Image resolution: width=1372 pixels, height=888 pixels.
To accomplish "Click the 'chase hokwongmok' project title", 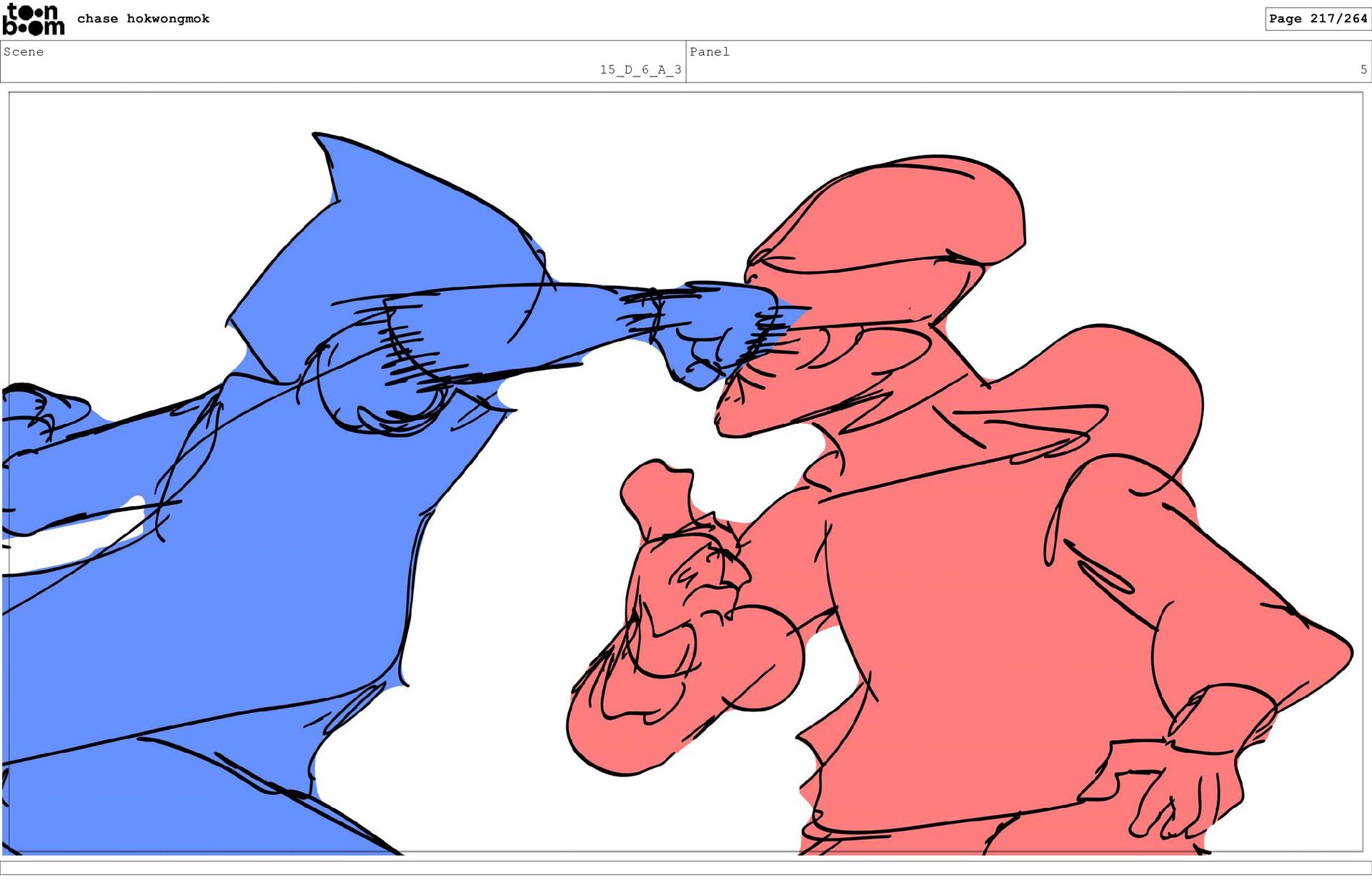I will coord(143,19).
